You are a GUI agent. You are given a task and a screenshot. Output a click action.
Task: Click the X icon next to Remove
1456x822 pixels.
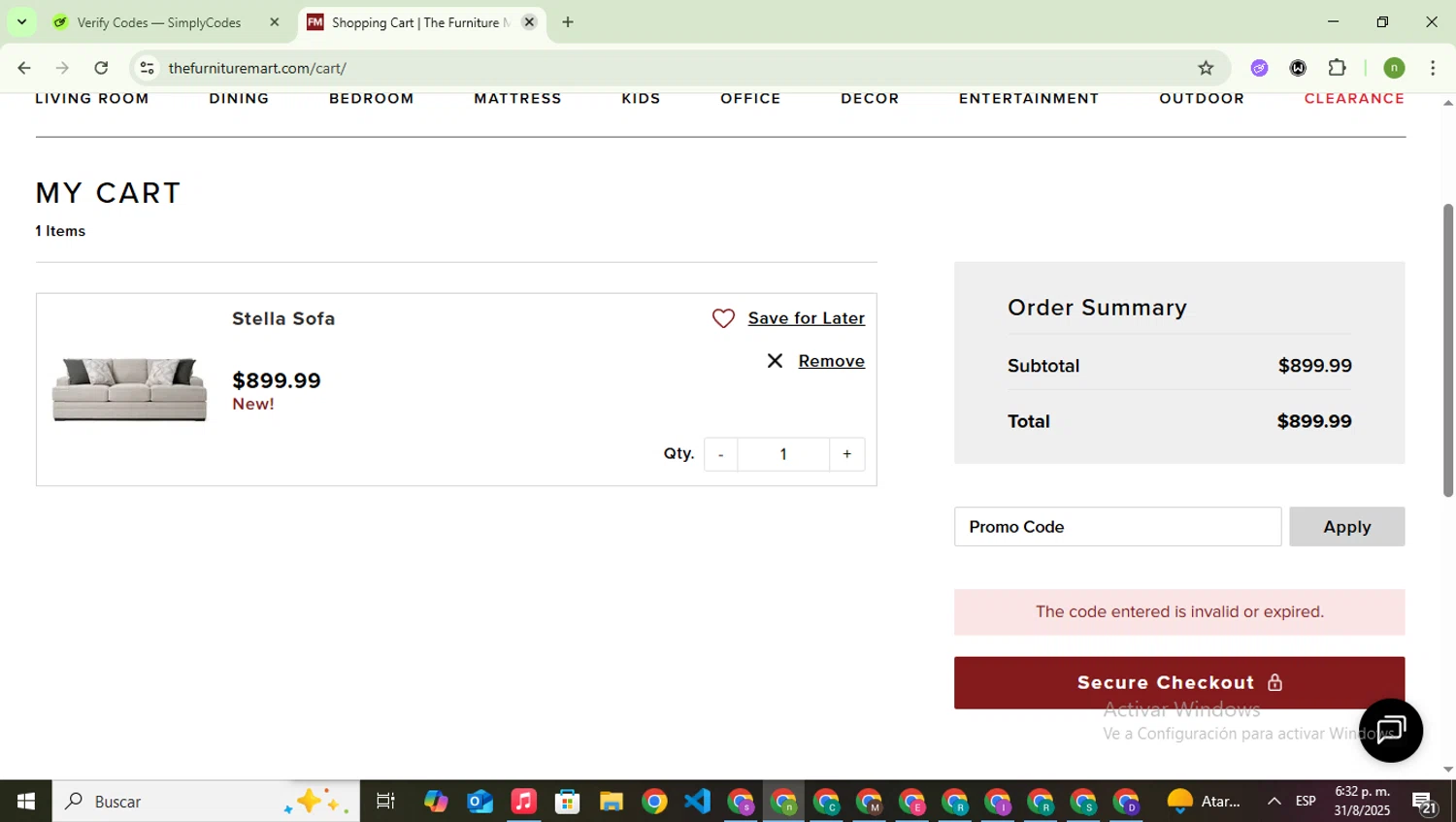(x=775, y=361)
